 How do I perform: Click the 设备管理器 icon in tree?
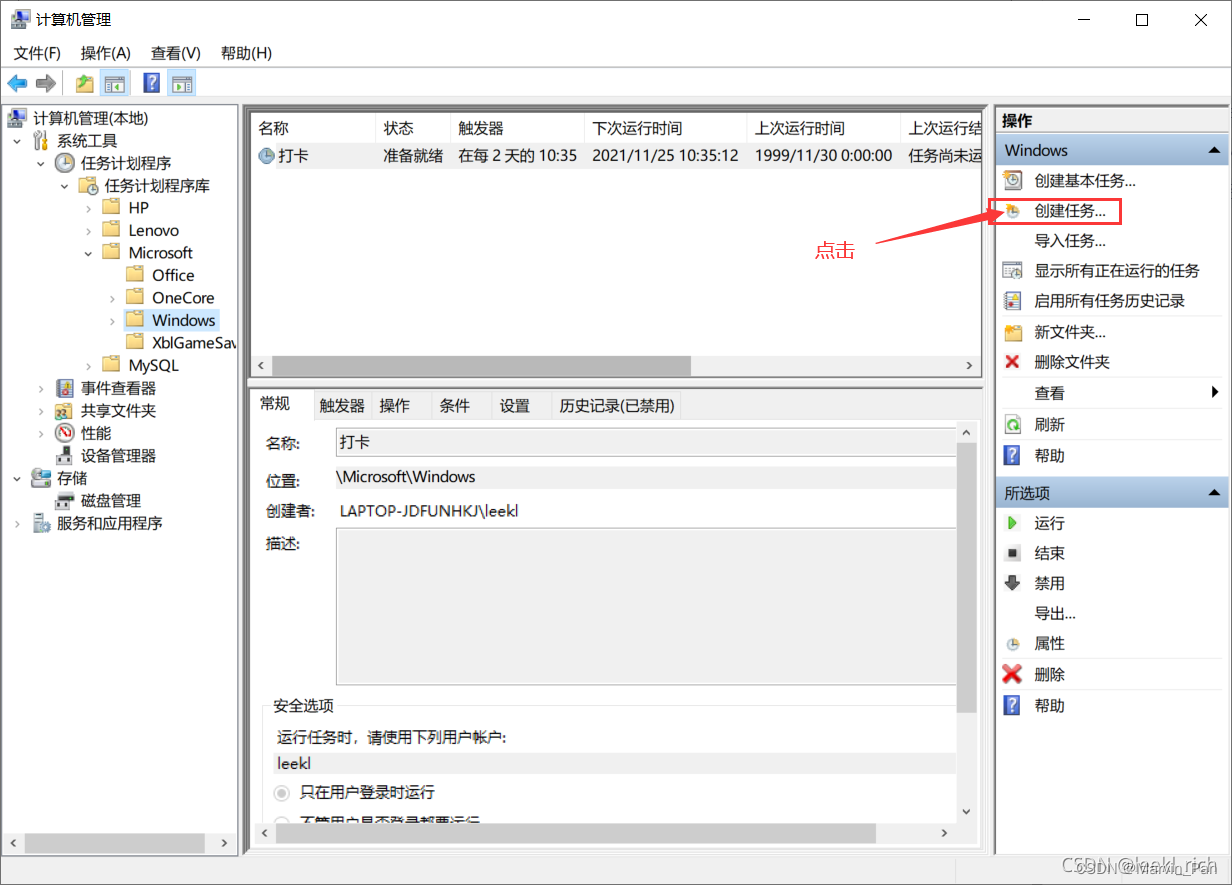click(65, 456)
